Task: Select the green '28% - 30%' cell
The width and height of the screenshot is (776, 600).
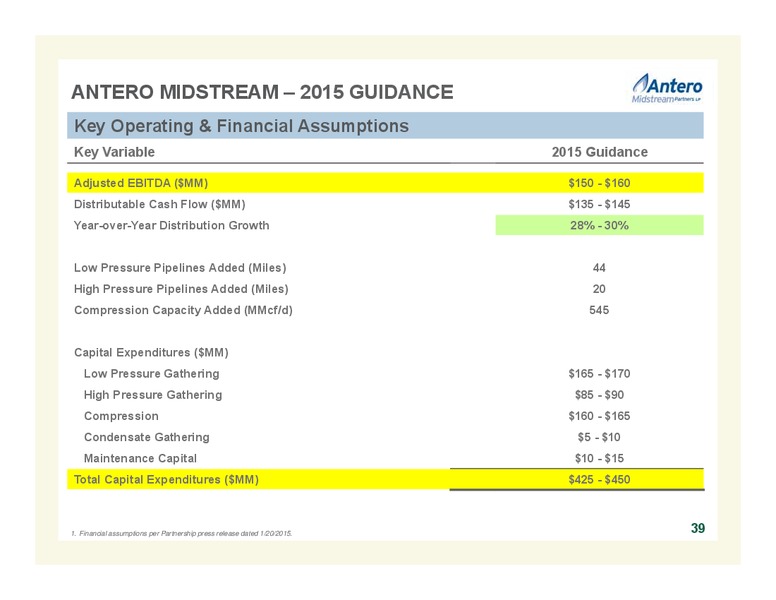Action: click(599, 225)
